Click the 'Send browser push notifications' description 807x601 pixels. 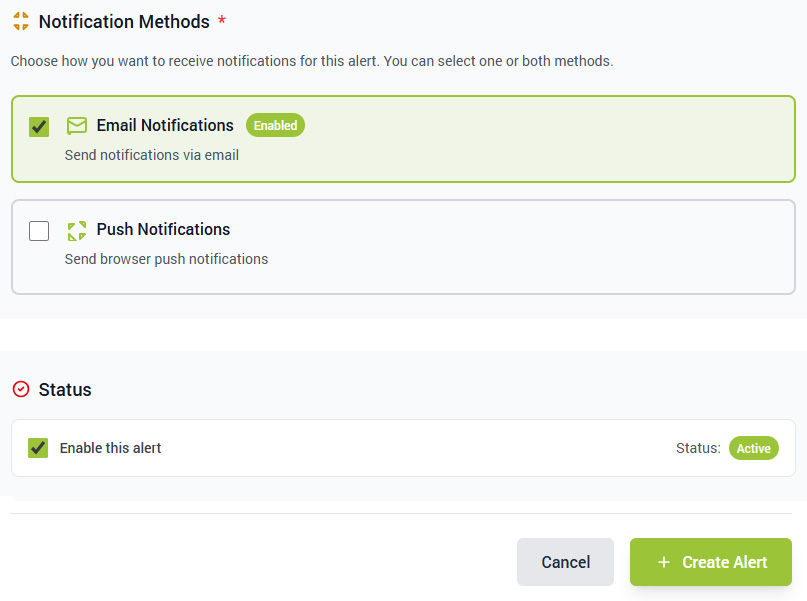point(166,259)
